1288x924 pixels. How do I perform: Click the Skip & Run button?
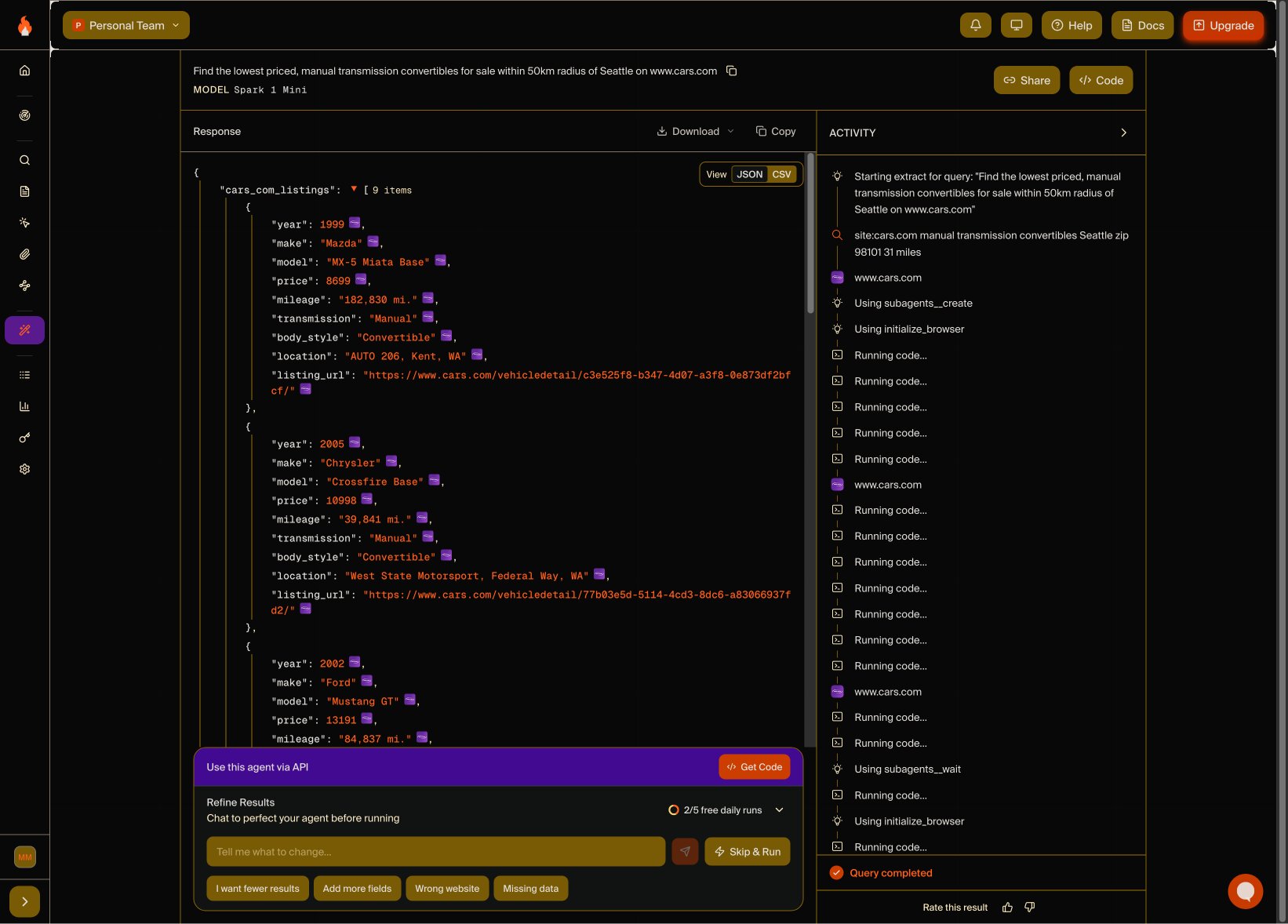click(748, 852)
